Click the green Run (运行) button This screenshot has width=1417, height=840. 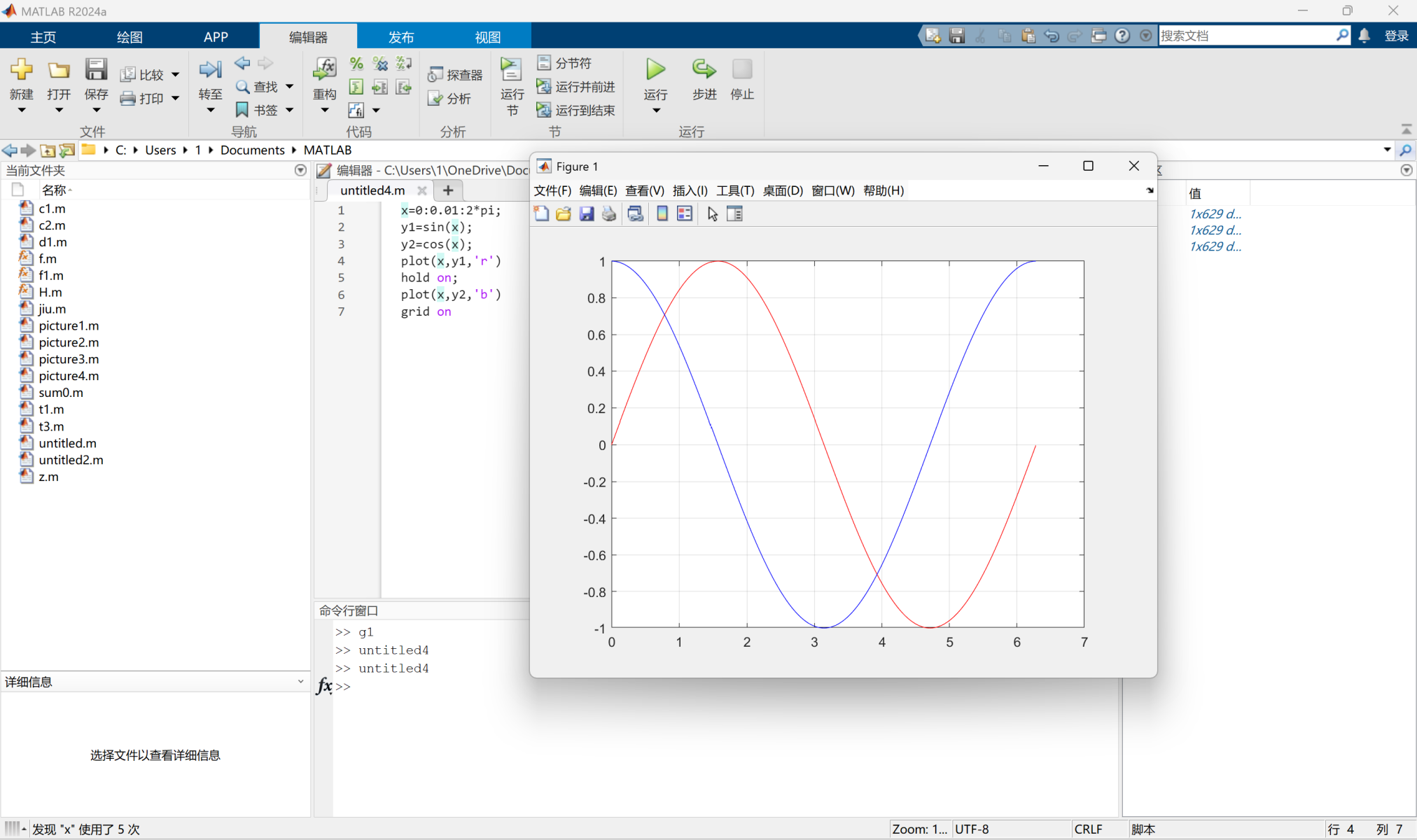coord(655,70)
